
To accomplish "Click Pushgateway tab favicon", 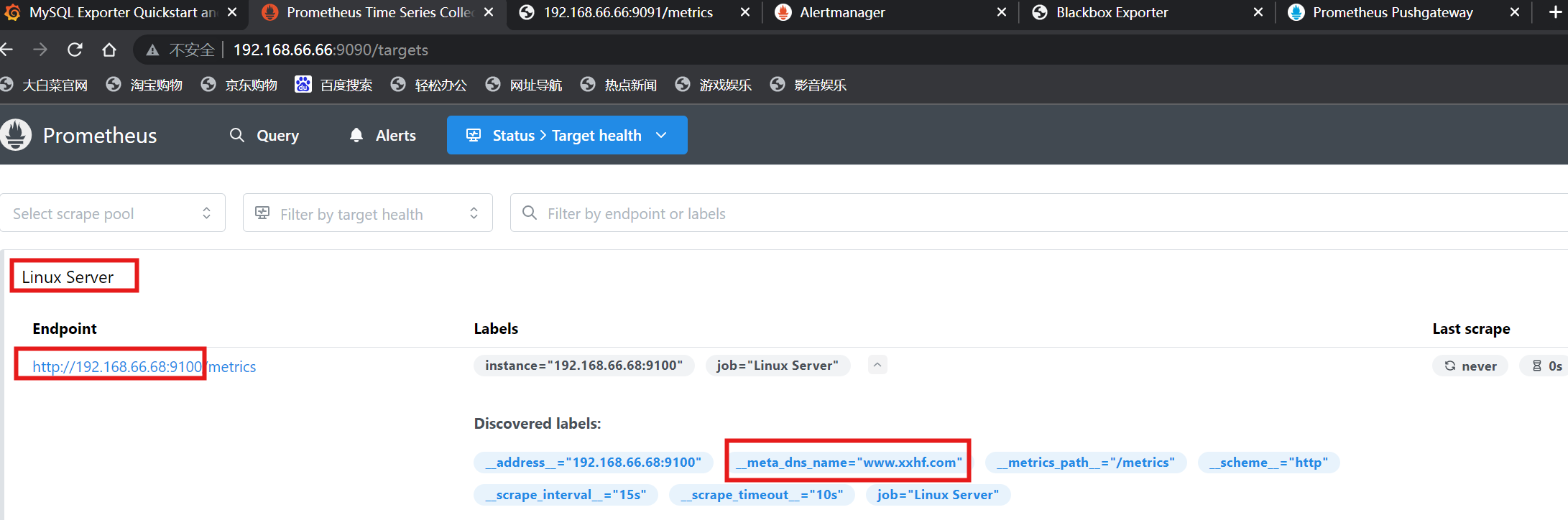I will click(x=1296, y=12).
